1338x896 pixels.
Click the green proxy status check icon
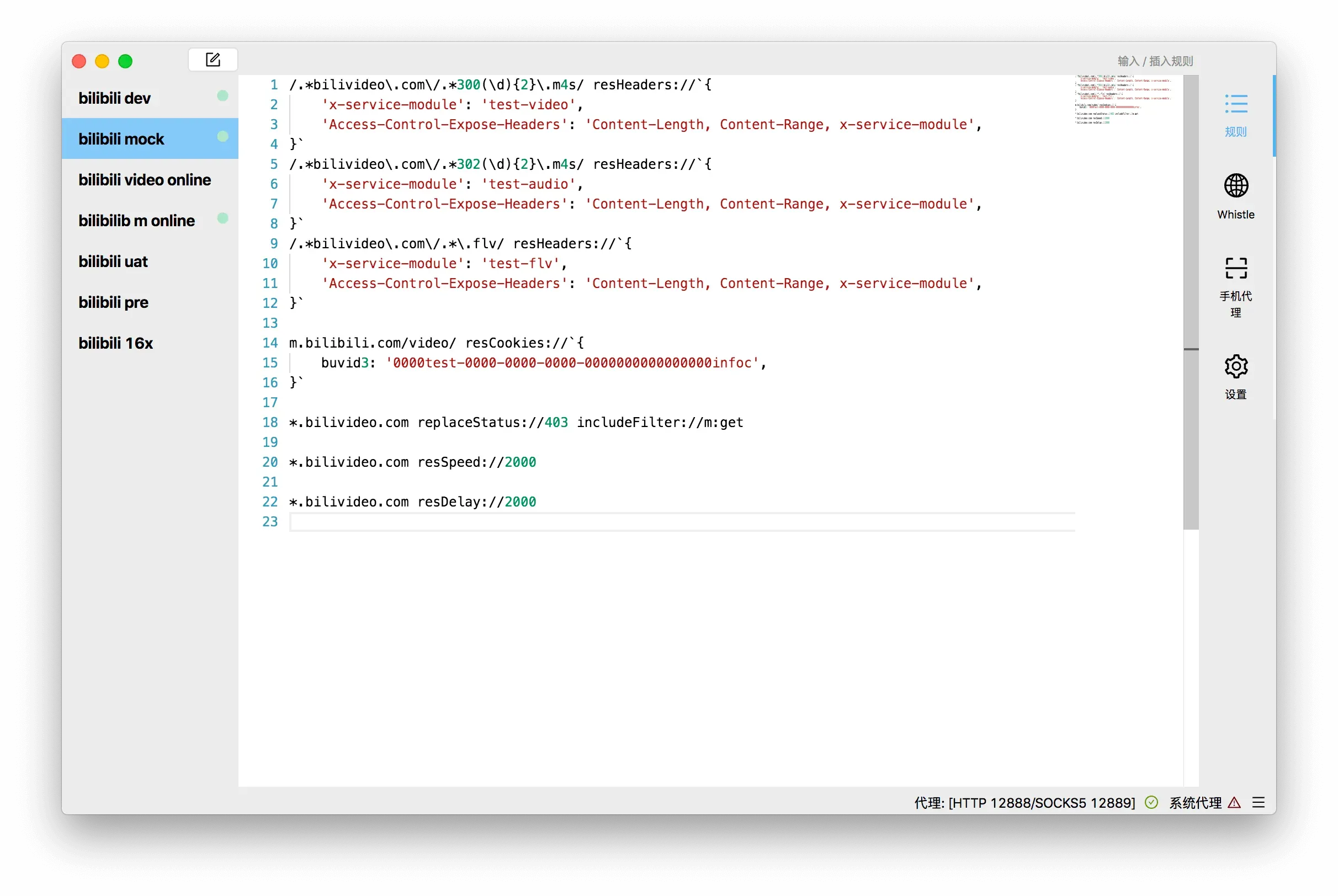[1151, 802]
